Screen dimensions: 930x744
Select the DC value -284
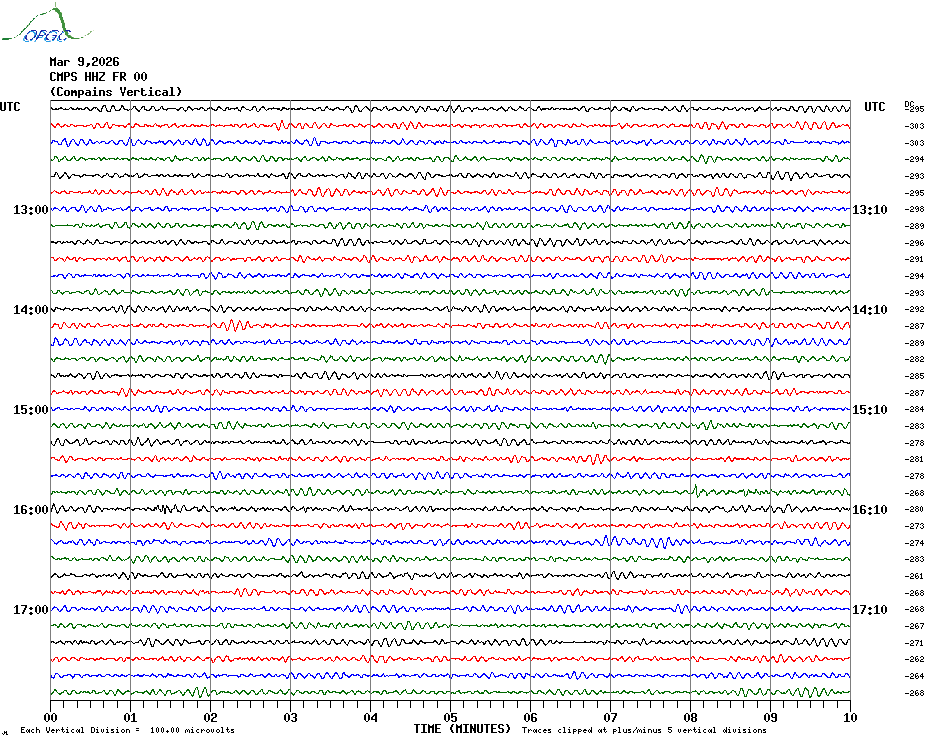[x=914, y=409]
